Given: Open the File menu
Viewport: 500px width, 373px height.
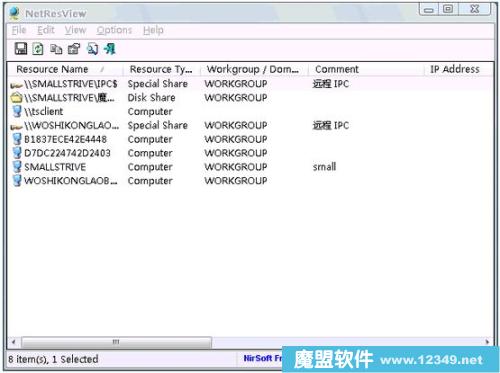Looking at the screenshot, I should 19,30.
